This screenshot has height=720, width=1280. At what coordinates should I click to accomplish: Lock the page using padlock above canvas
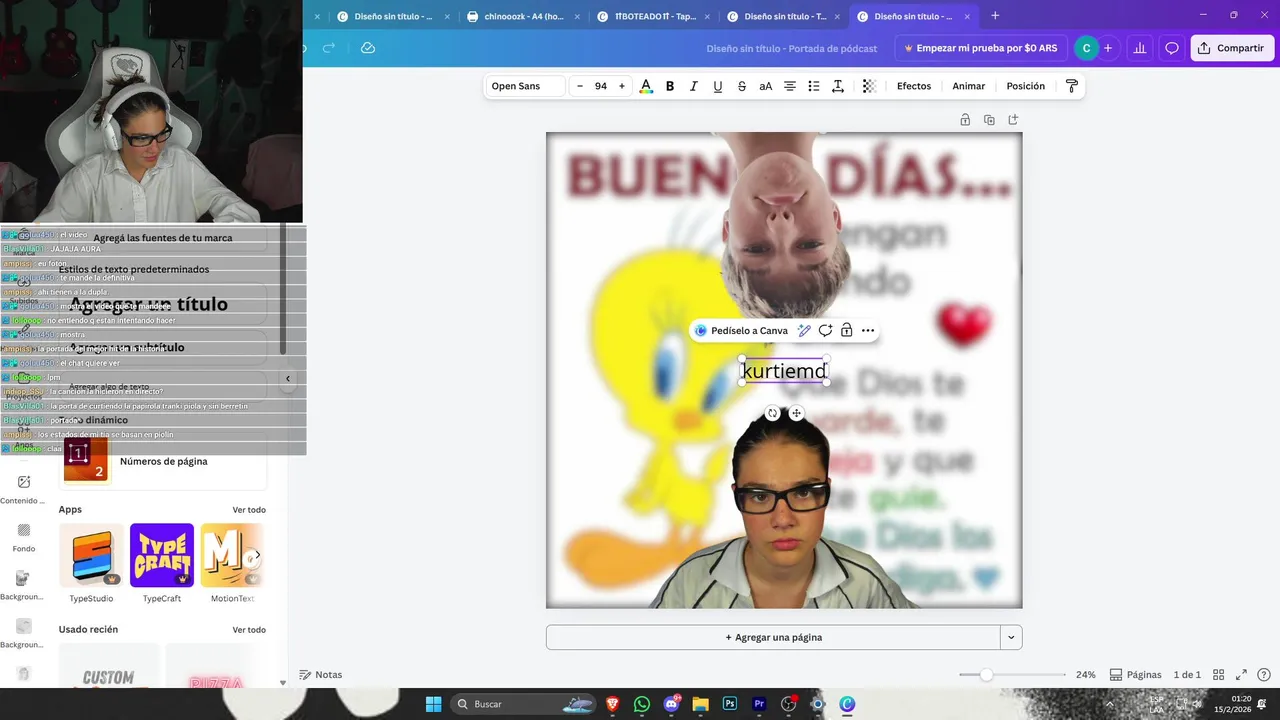tap(965, 120)
